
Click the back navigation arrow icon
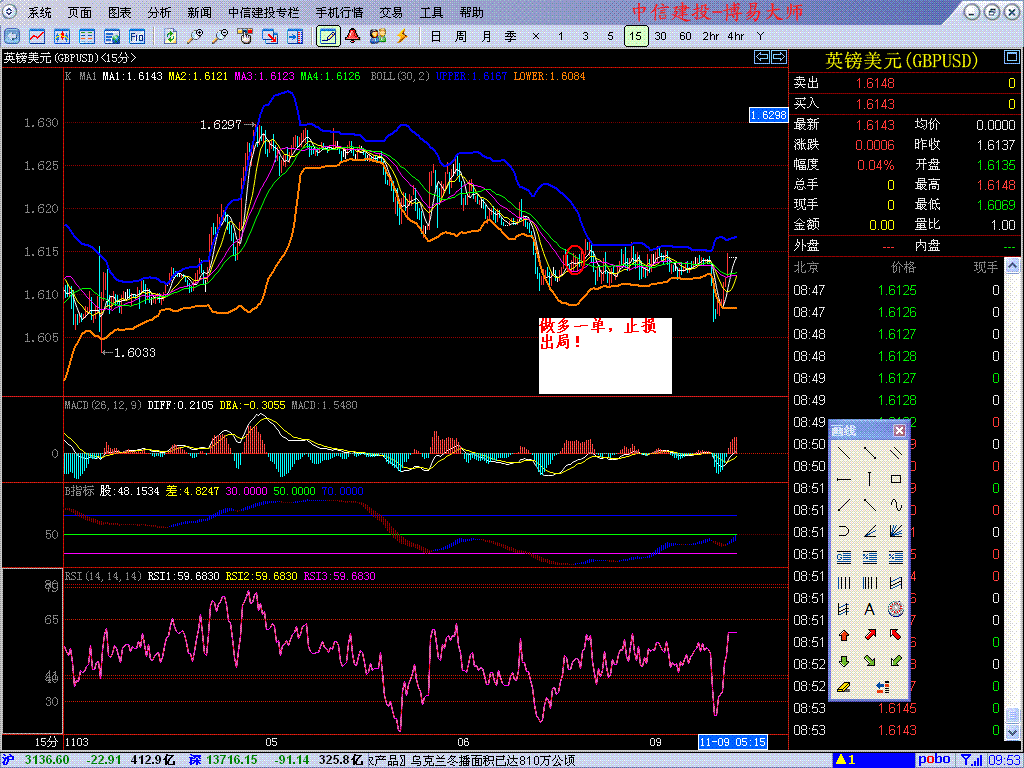(x=12, y=36)
